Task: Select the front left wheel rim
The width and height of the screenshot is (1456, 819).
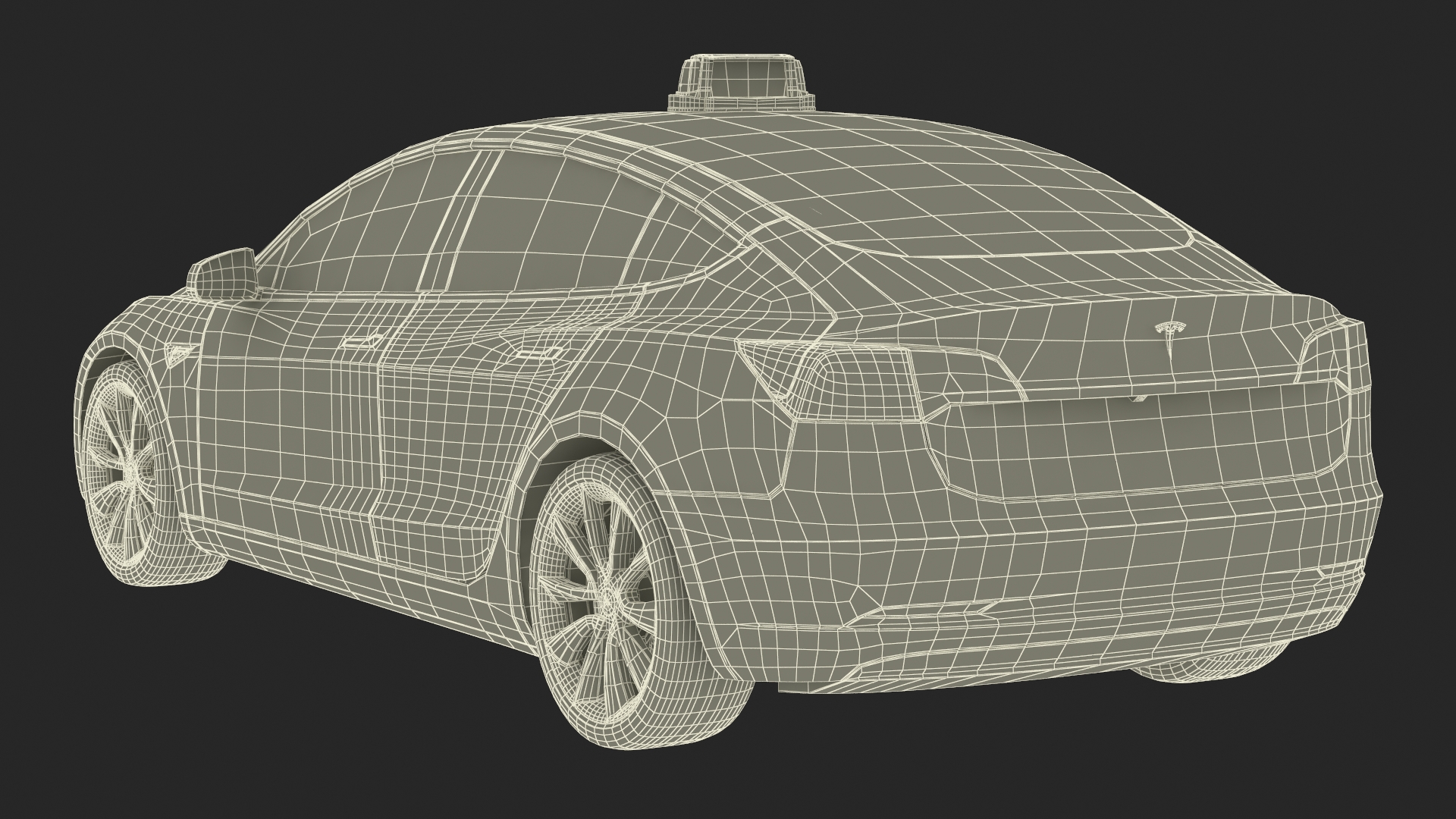Action: pos(130,469)
